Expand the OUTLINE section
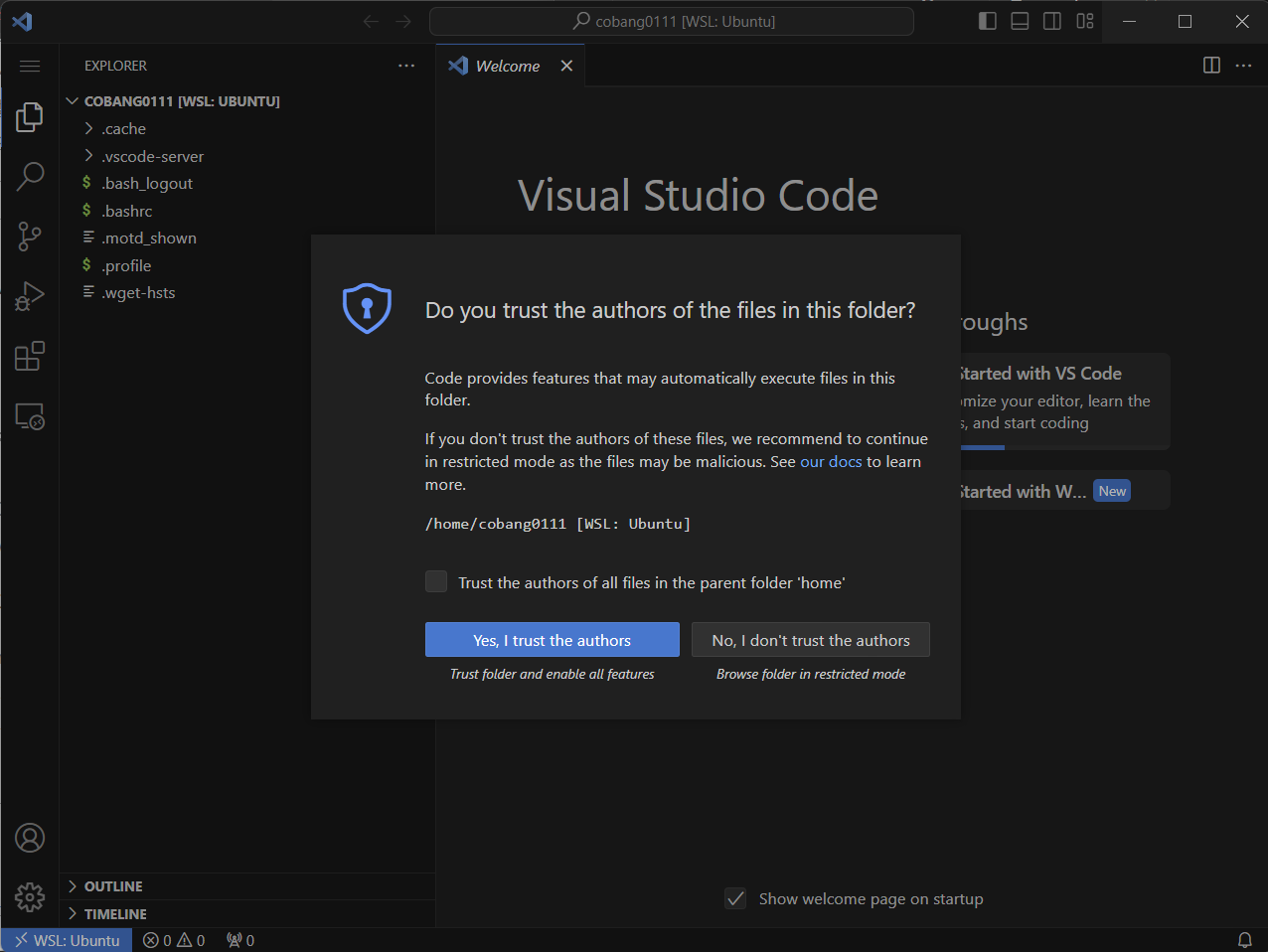The height and width of the screenshot is (952, 1268). click(246, 886)
